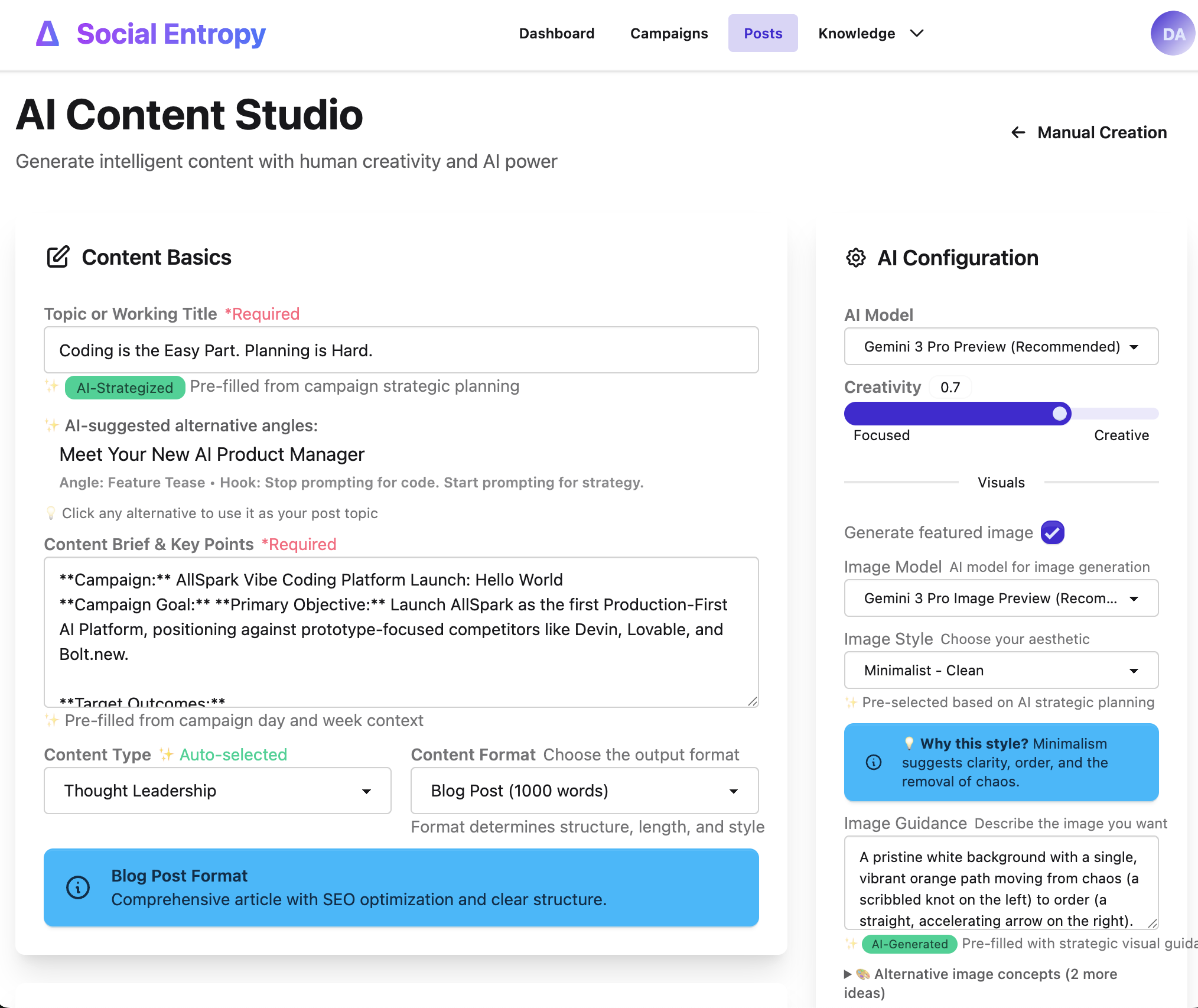Click the Manual Creation link
This screenshot has height=1008, width=1198.
coord(1101,132)
